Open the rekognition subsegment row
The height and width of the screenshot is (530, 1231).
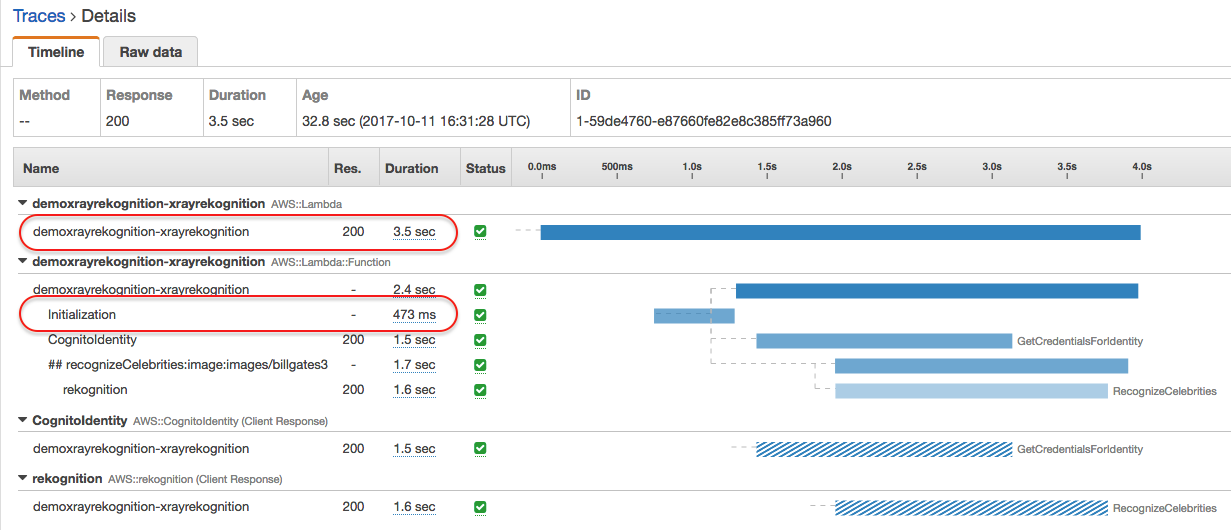pos(95,390)
